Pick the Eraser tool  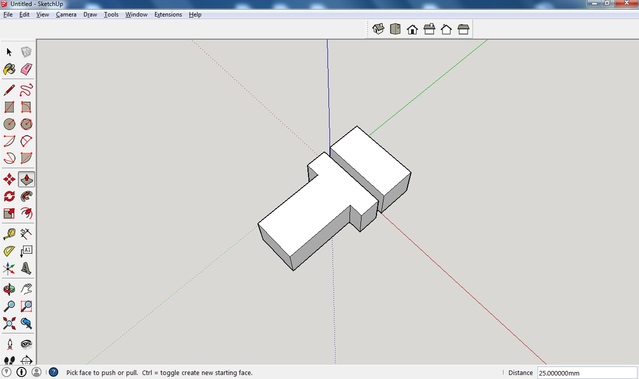(26, 69)
